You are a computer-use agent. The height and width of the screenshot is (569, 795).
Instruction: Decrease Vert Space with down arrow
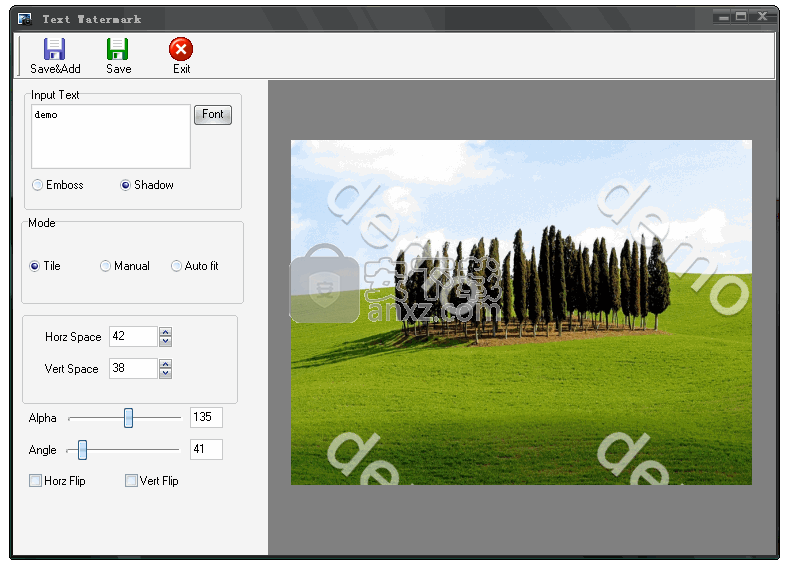[165, 373]
